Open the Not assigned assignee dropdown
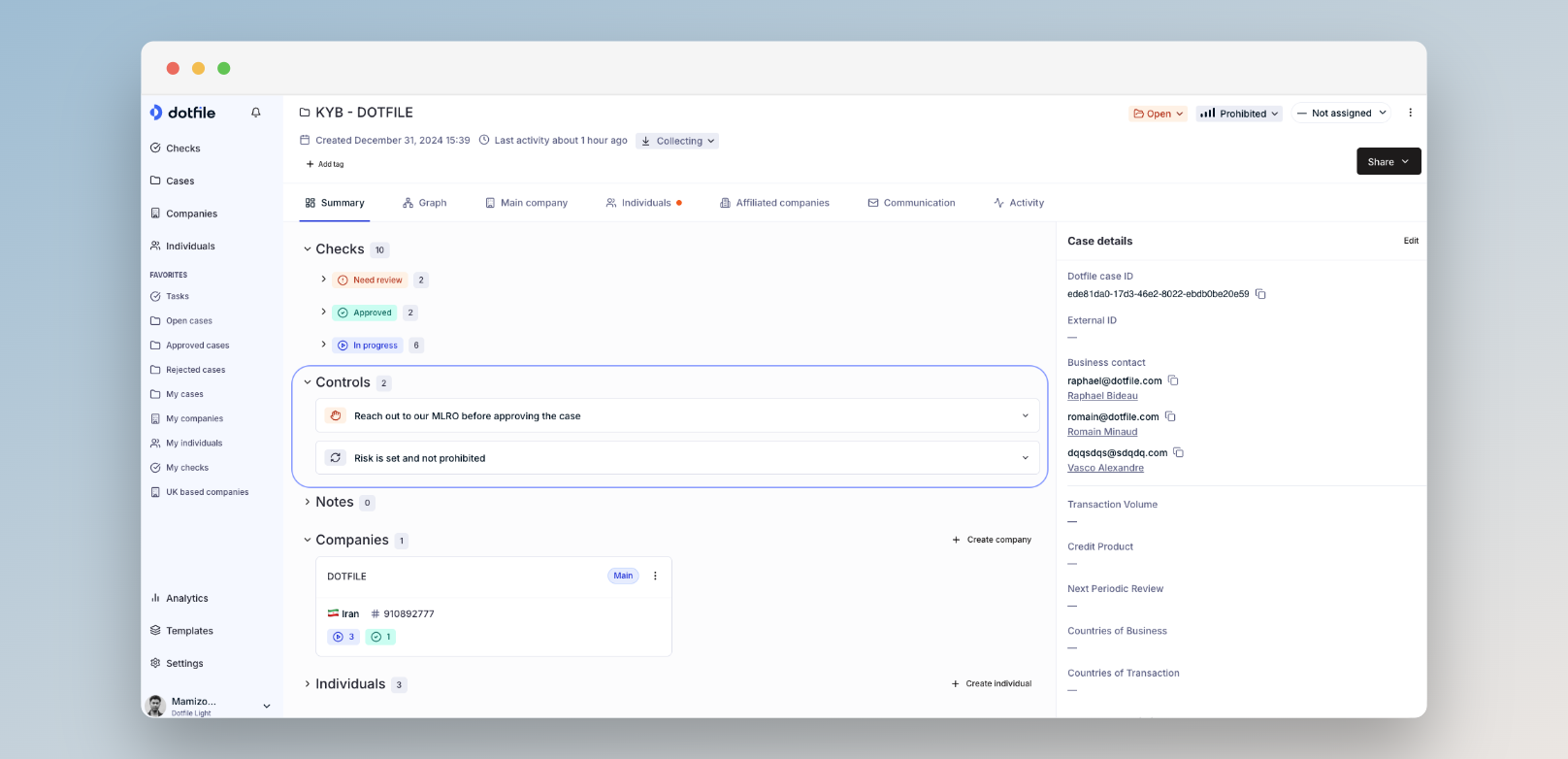Screen dimensions: 1568x759 point(1342,113)
